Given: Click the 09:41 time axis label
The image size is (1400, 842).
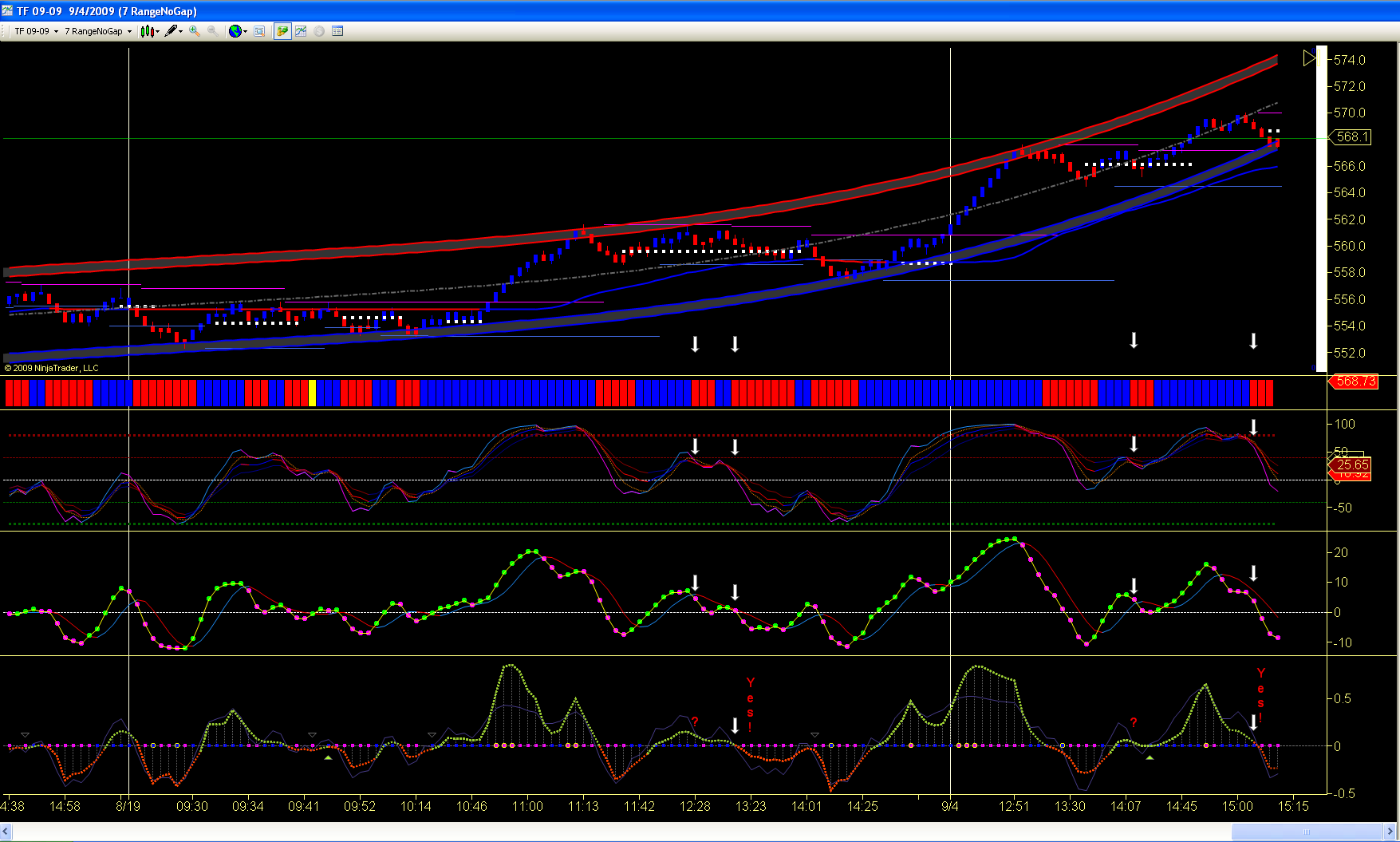Looking at the screenshot, I should [304, 806].
